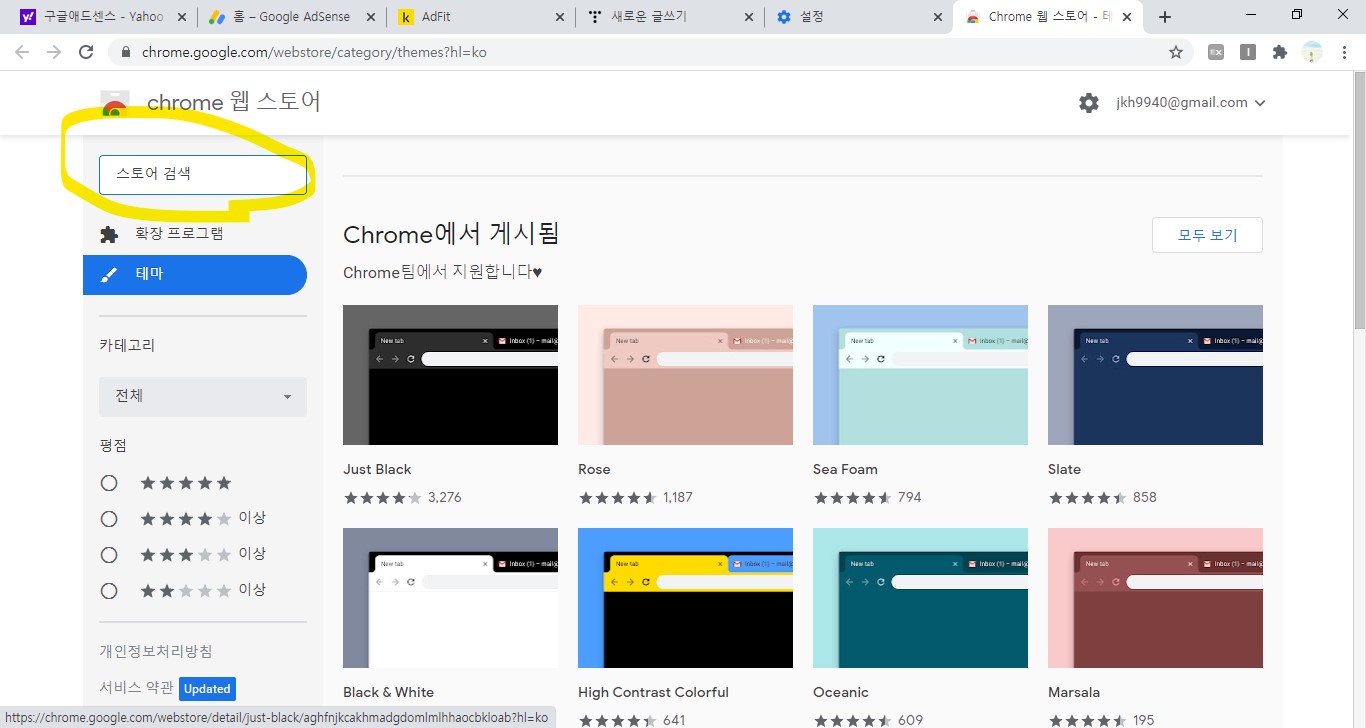Close the 새로운 글쓰기 tab
1366x728 pixels.
pos(748,17)
